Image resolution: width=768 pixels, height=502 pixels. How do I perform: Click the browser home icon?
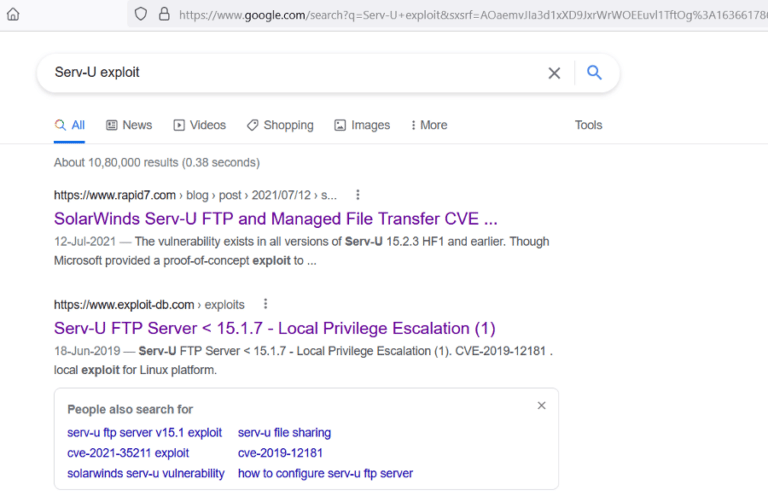[13, 14]
